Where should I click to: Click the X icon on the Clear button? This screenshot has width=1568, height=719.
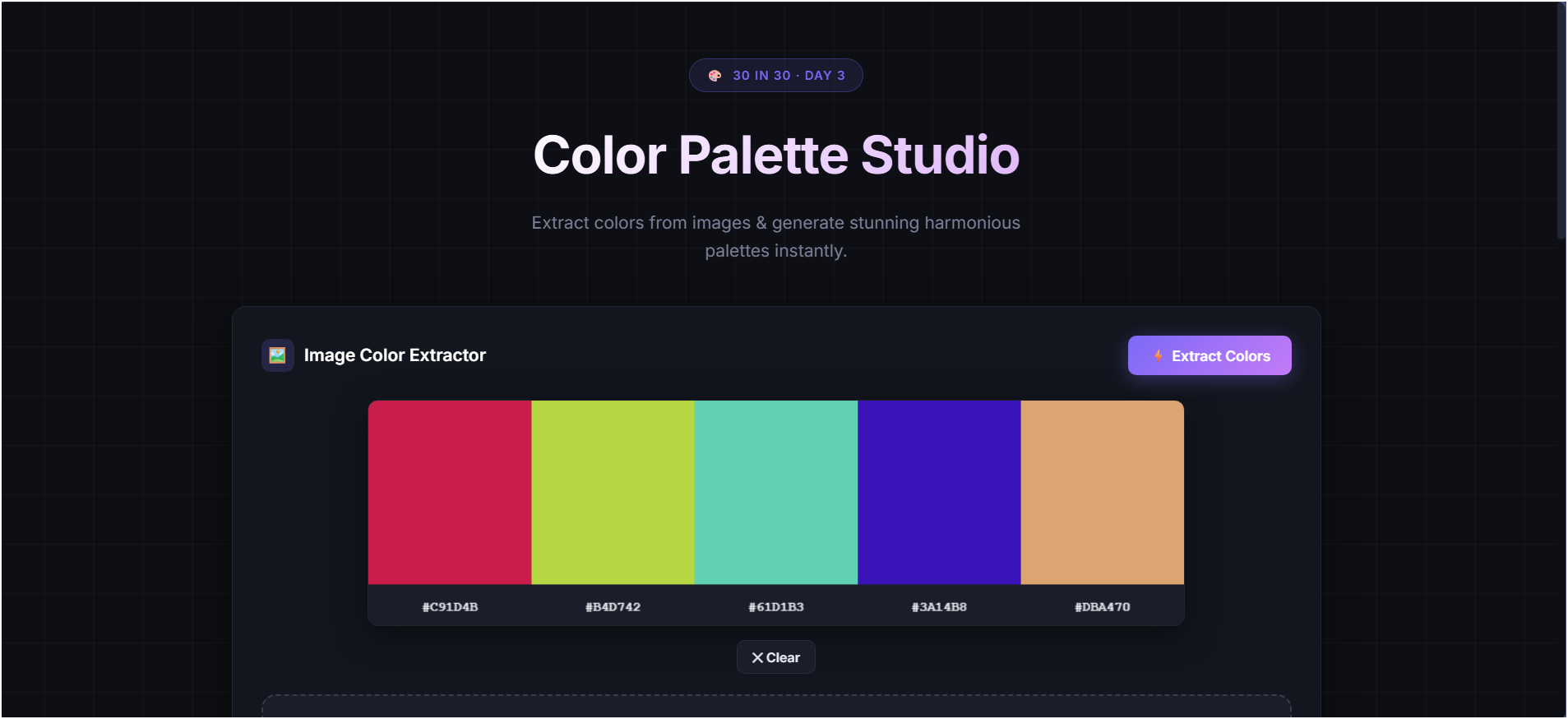click(757, 658)
